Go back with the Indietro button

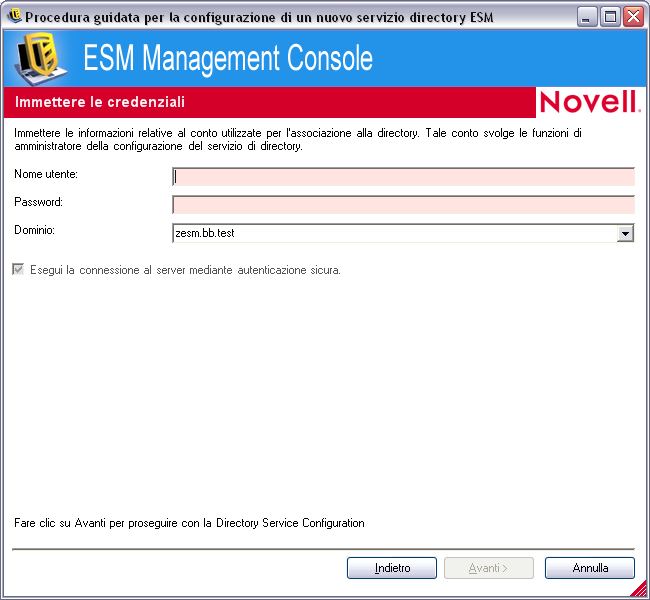392,568
